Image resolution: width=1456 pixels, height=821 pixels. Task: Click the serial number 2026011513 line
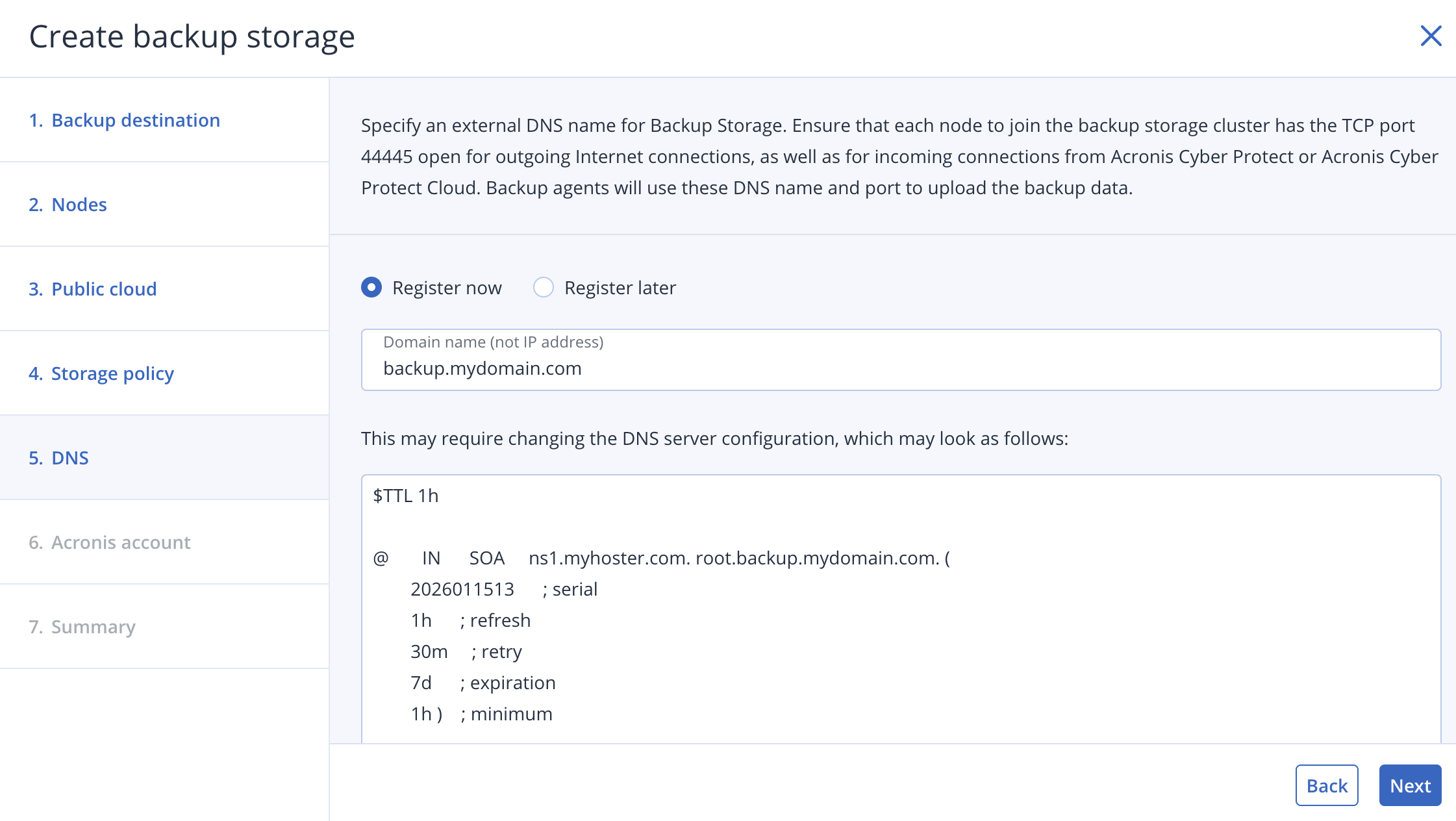click(x=504, y=589)
